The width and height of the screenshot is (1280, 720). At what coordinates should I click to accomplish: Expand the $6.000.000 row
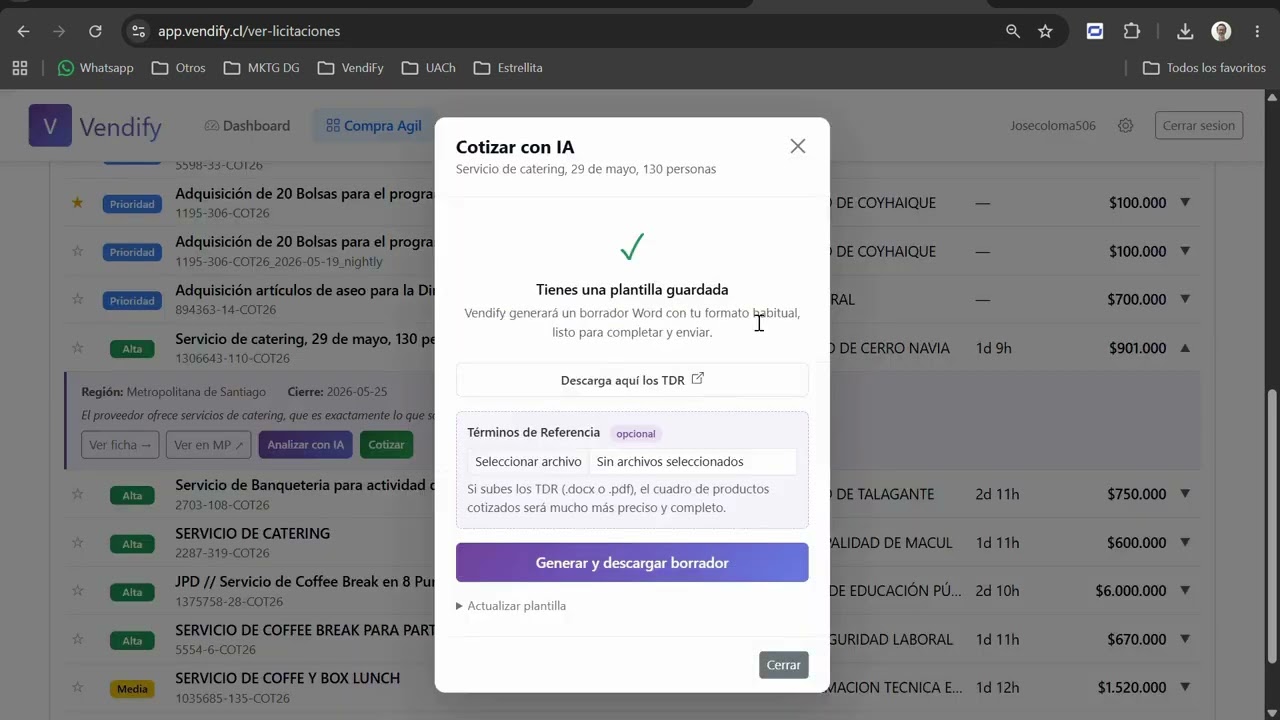click(x=1185, y=590)
